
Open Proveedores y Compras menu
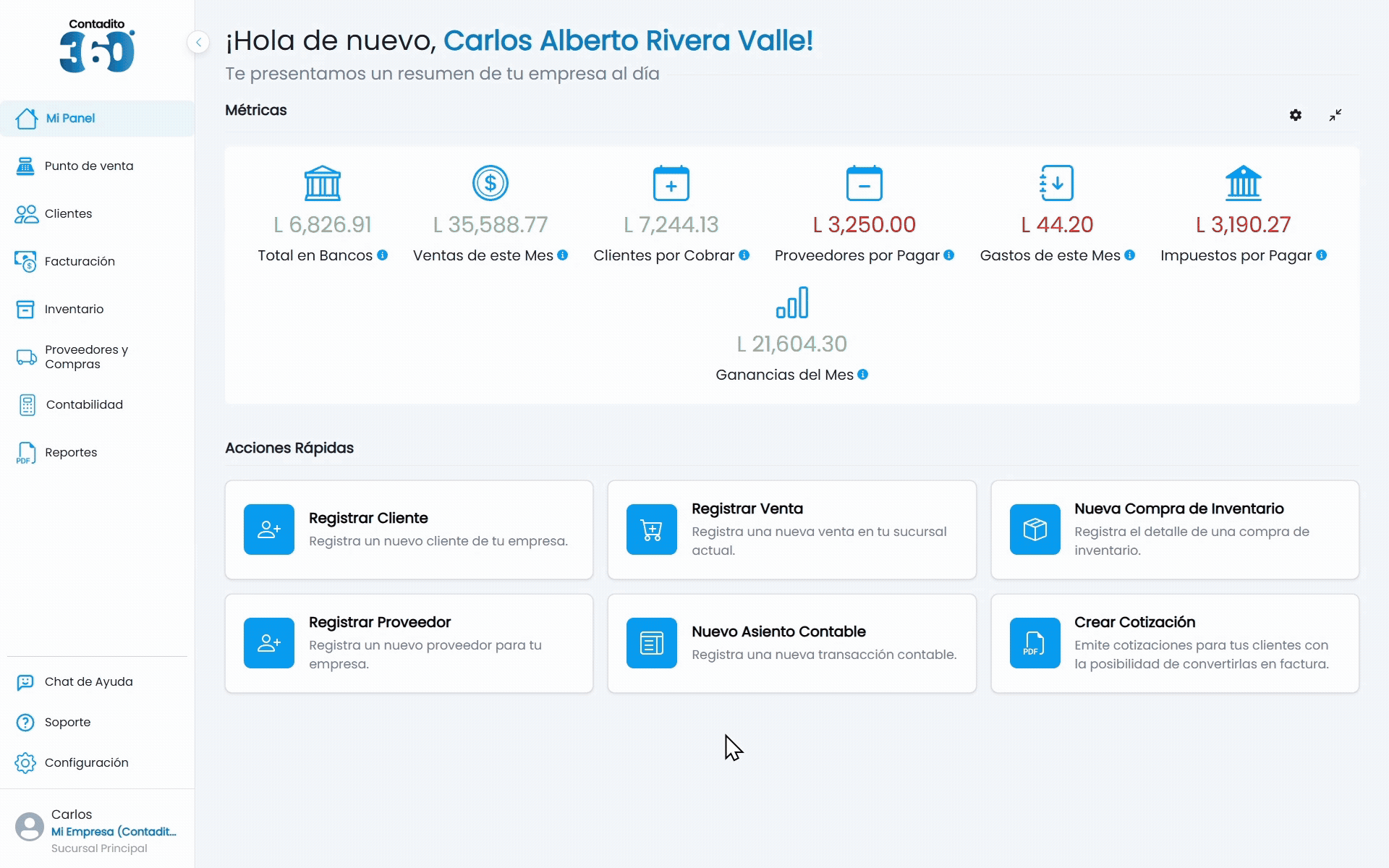click(x=98, y=357)
